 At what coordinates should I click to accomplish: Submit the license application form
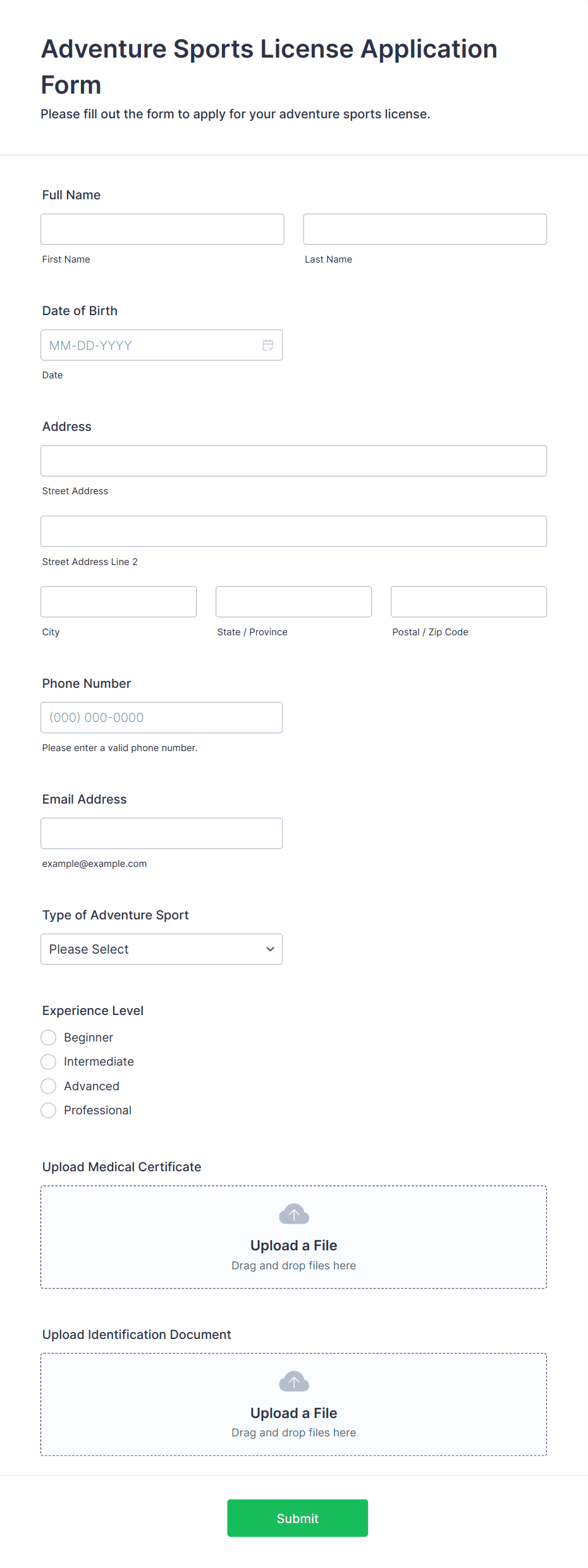[x=298, y=1518]
